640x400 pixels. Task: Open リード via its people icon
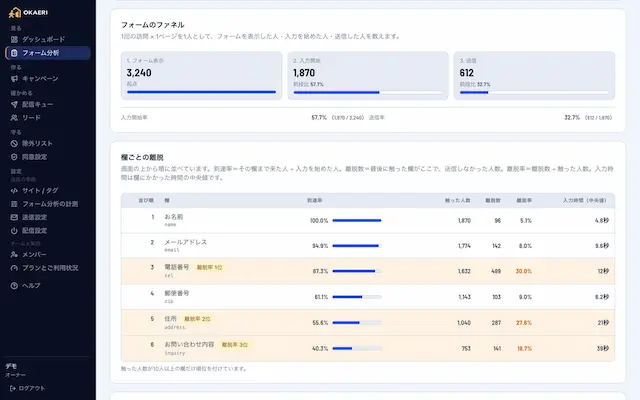pos(14,118)
